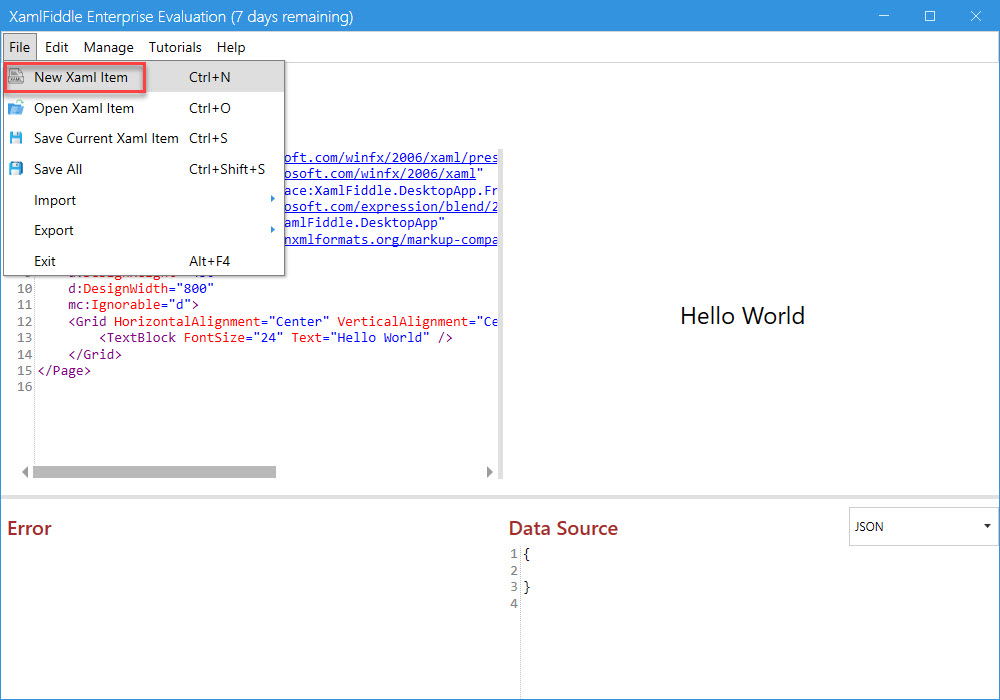Minimize the XamlFiddle window
The height and width of the screenshot is (700, 1000).
884,16
